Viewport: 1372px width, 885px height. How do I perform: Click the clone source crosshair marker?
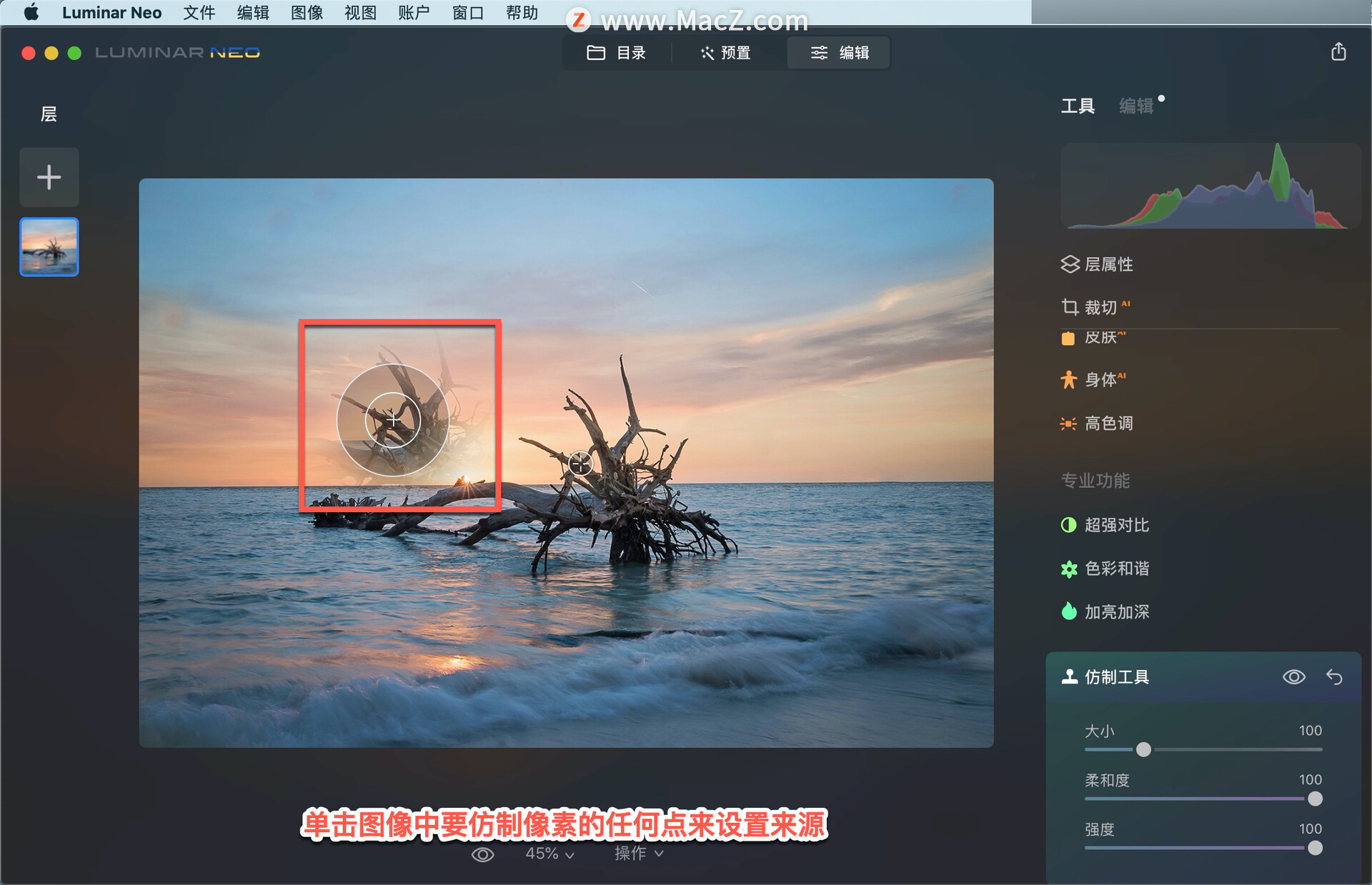tap(580, 464)
